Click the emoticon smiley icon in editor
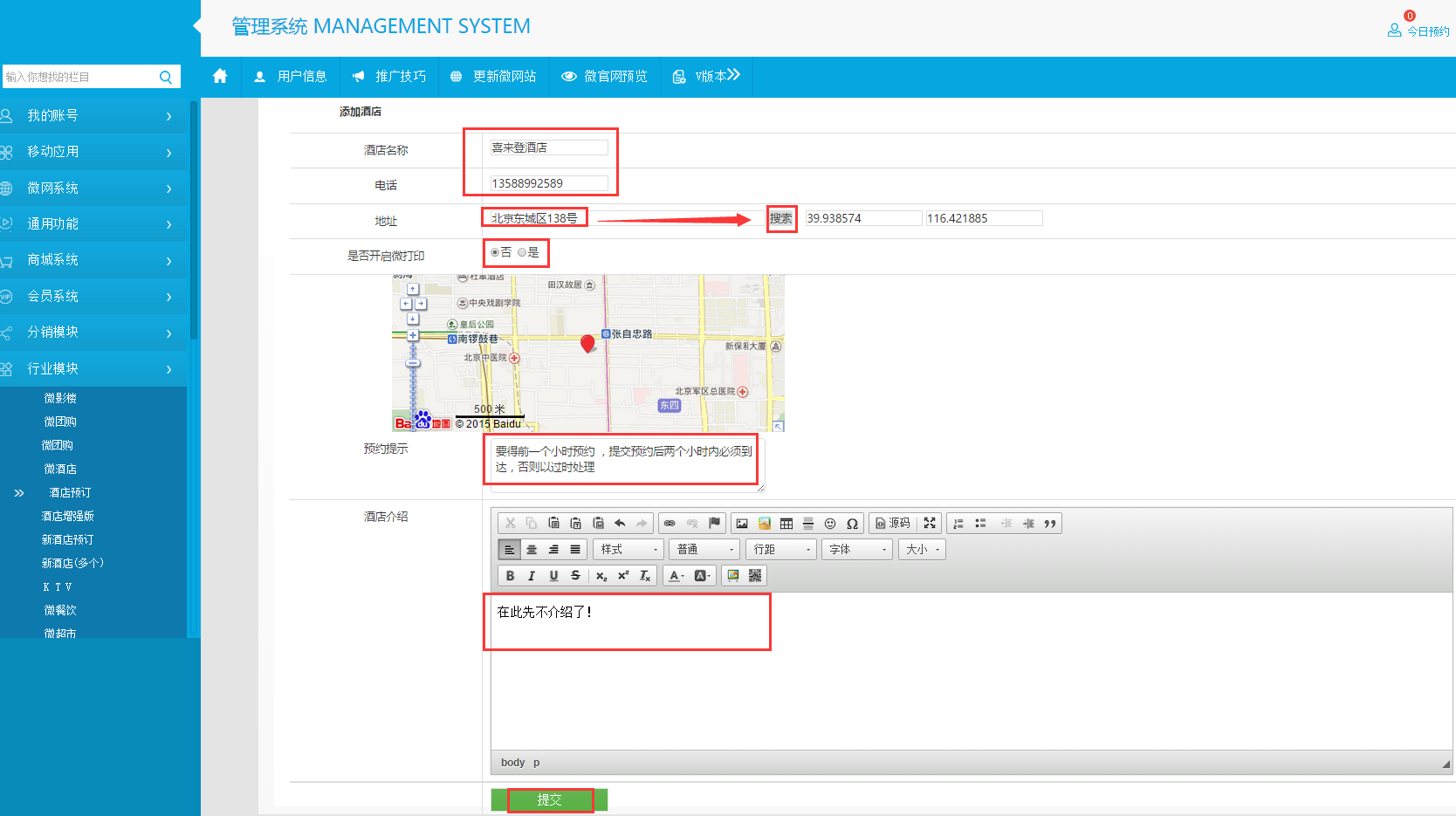This screenshot has height=816, width=1456. coord(830,524)
